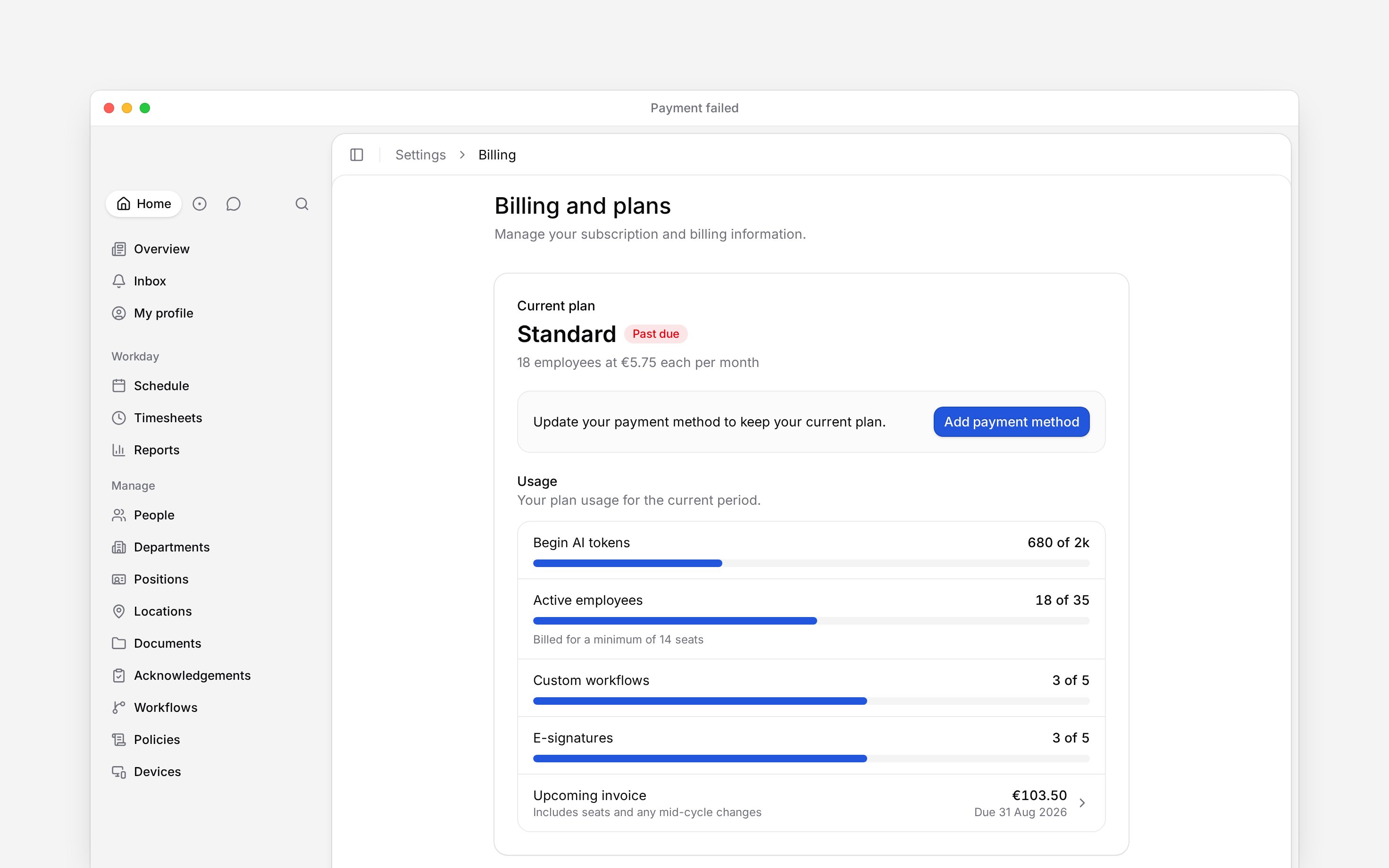Click the Home house icon
1389x868 pixels.
coord(124,204)
